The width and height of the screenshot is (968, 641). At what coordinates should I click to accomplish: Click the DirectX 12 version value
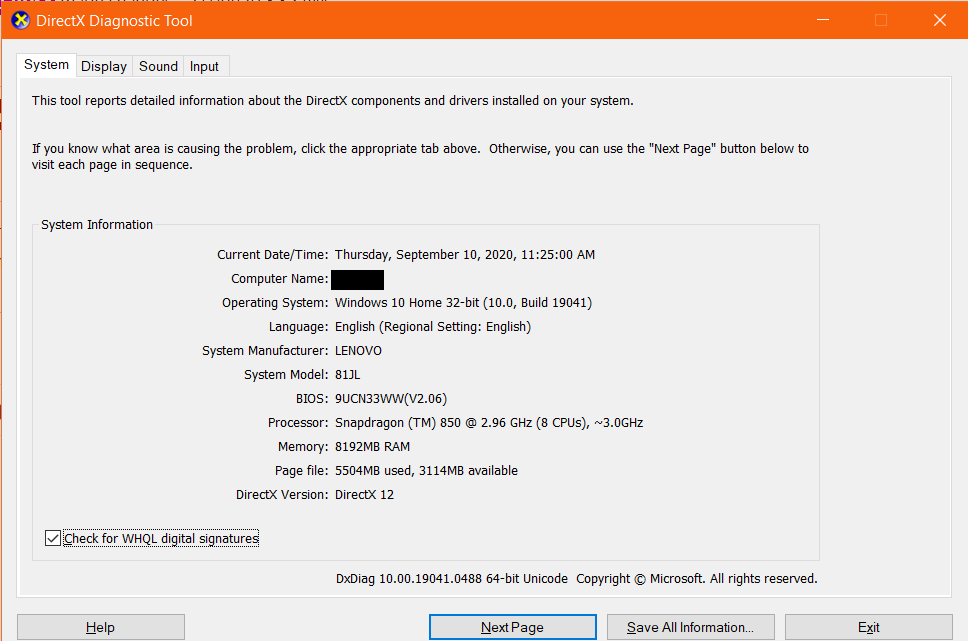pos(364,495)
